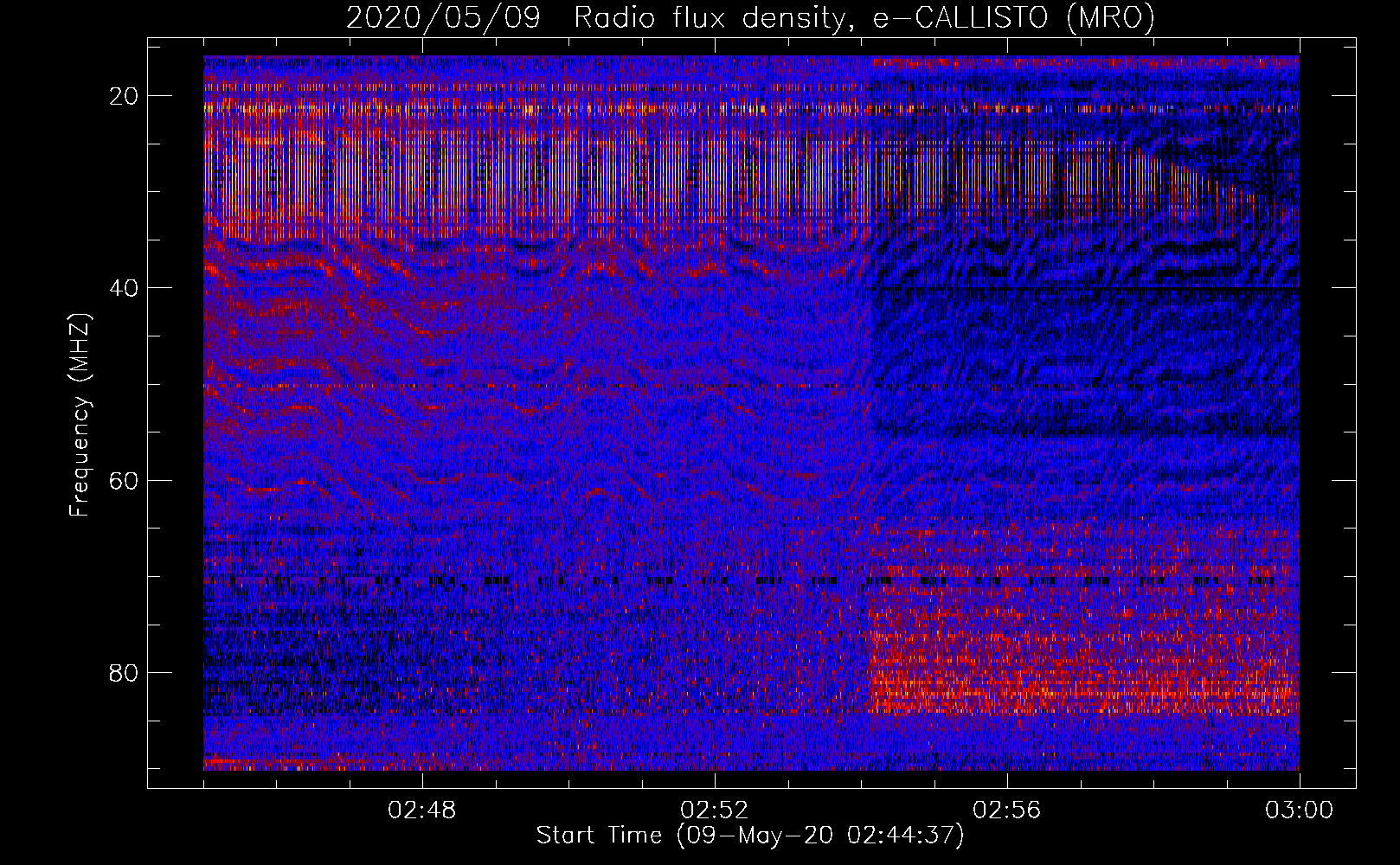This screenshot has height=865, width=1400.
Task: Click the 02:52 time tick label
Action: [715, 811]
